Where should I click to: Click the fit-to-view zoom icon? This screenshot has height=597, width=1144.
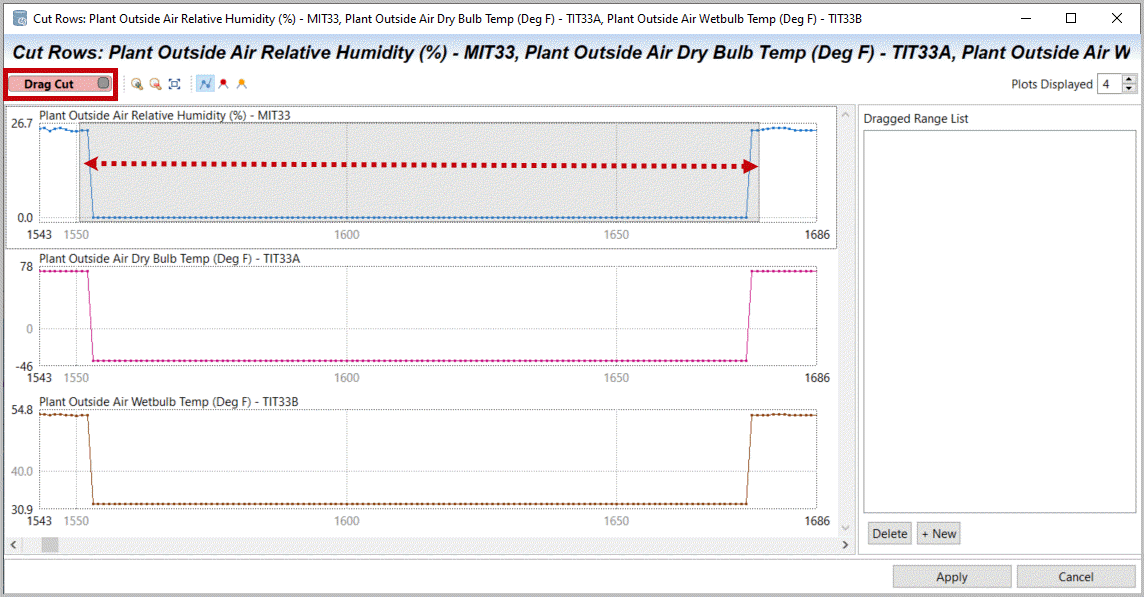coord(174,85)
